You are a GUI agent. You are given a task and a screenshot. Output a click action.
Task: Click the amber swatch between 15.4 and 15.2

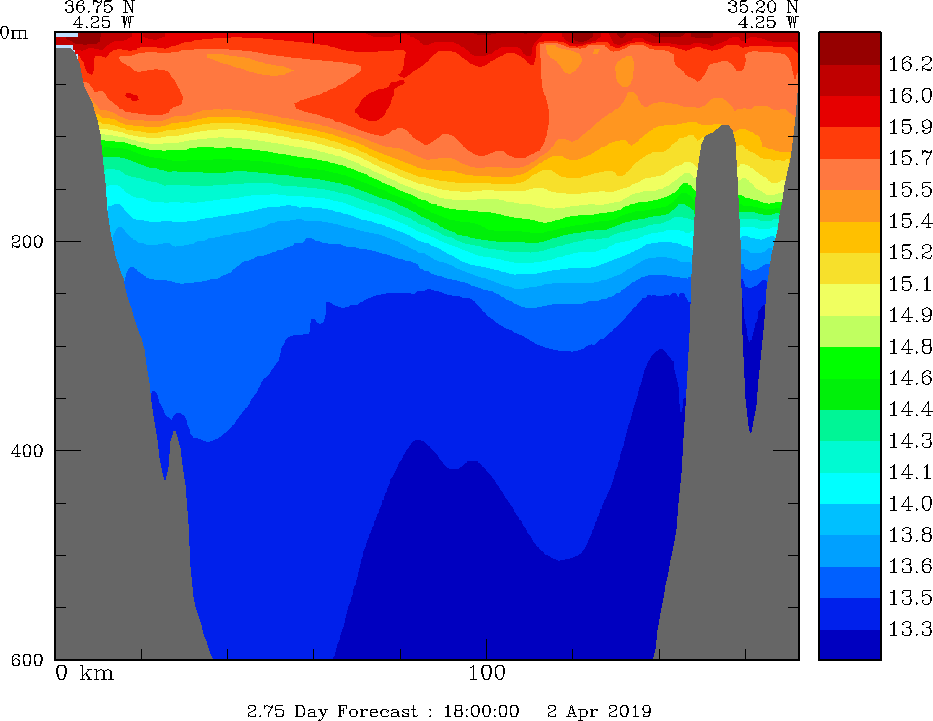(849, 237)
